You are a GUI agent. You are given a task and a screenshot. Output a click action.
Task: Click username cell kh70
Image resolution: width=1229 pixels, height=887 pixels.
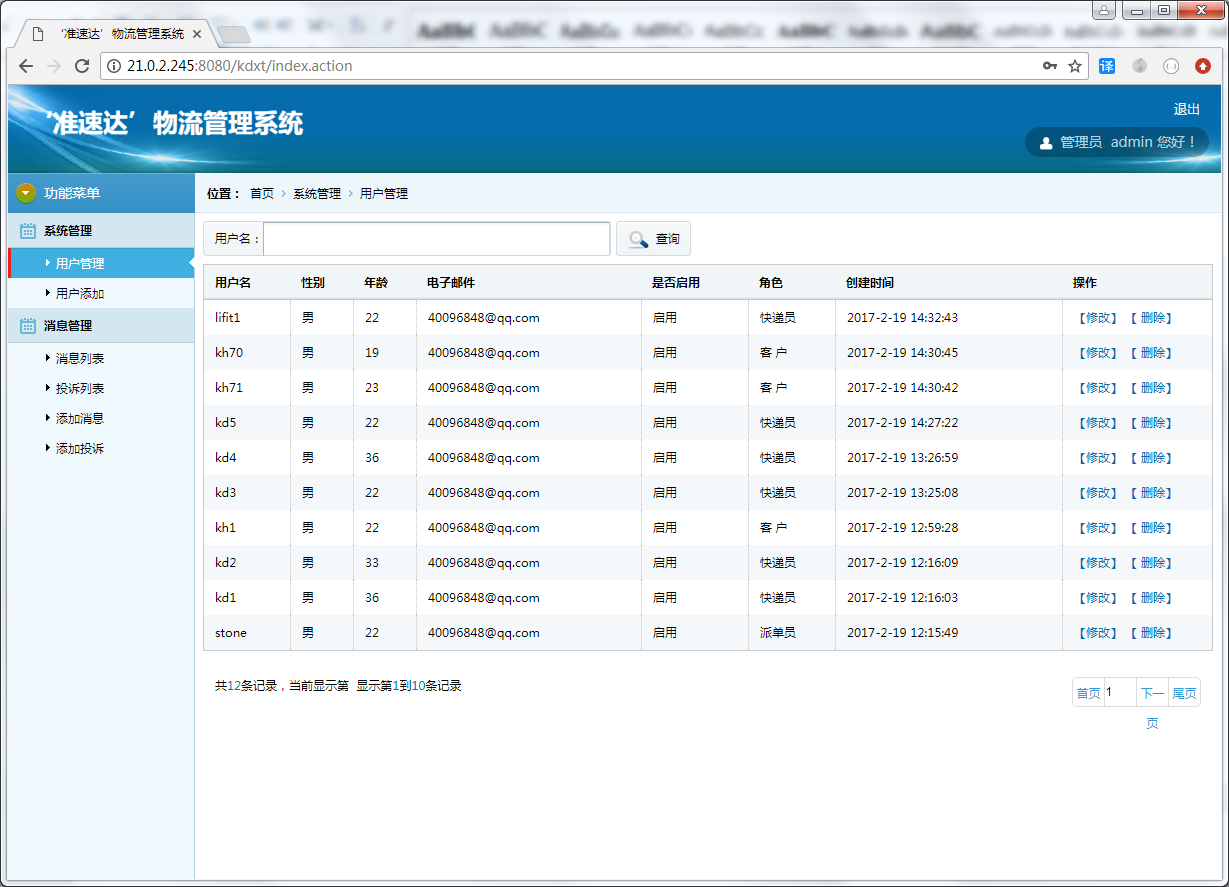[229, 352]
